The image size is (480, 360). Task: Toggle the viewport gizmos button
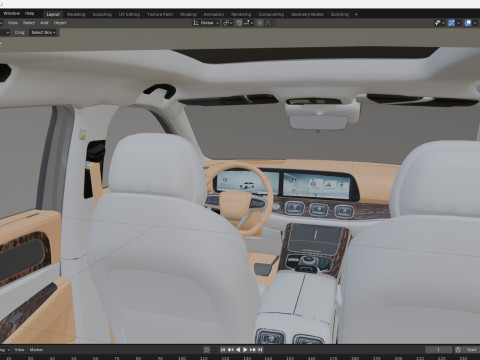point(451,23)
